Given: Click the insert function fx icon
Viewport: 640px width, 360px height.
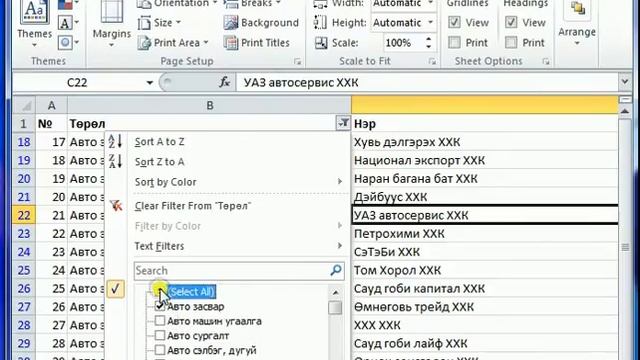Looking at the screenshot, I should 224,82.
